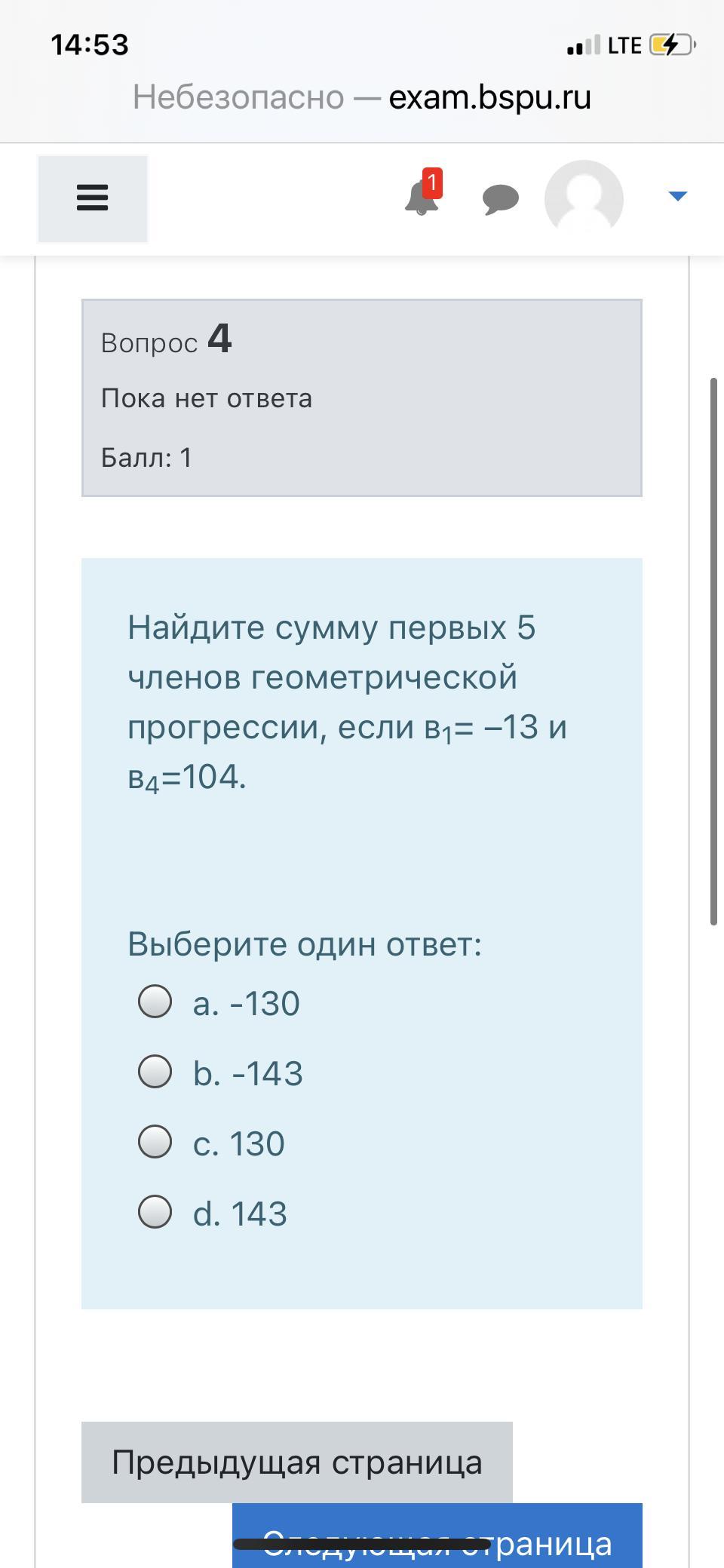The width and height of the screenshot is (724, 1568).
Task: Click the Вопрос 4 info box
Action: (x=361, y=397)
